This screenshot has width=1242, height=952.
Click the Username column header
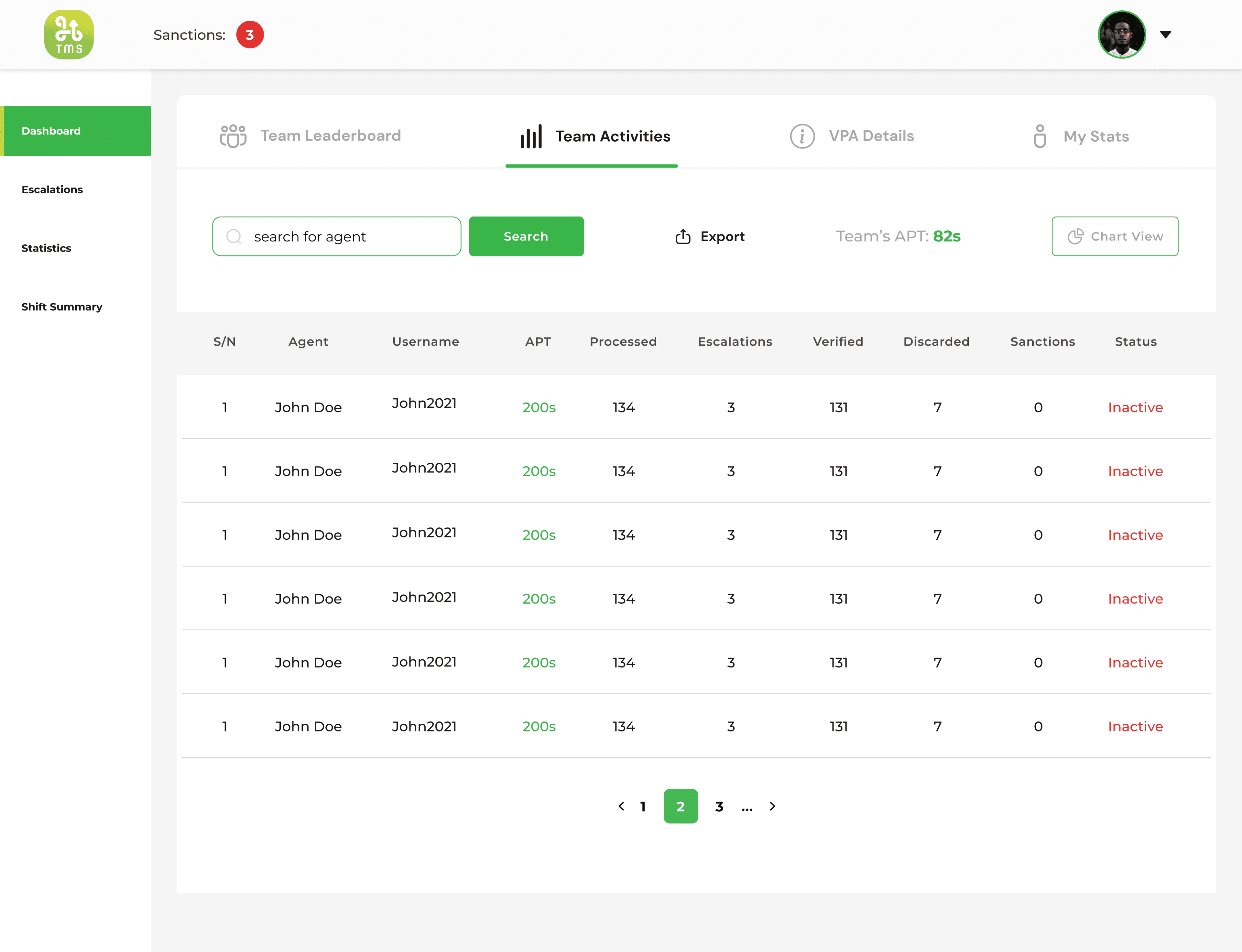pos(426,342)
